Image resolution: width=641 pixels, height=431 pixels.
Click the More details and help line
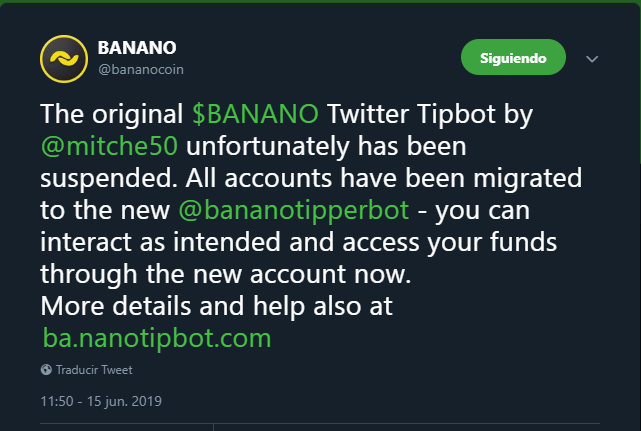(217, 306)
